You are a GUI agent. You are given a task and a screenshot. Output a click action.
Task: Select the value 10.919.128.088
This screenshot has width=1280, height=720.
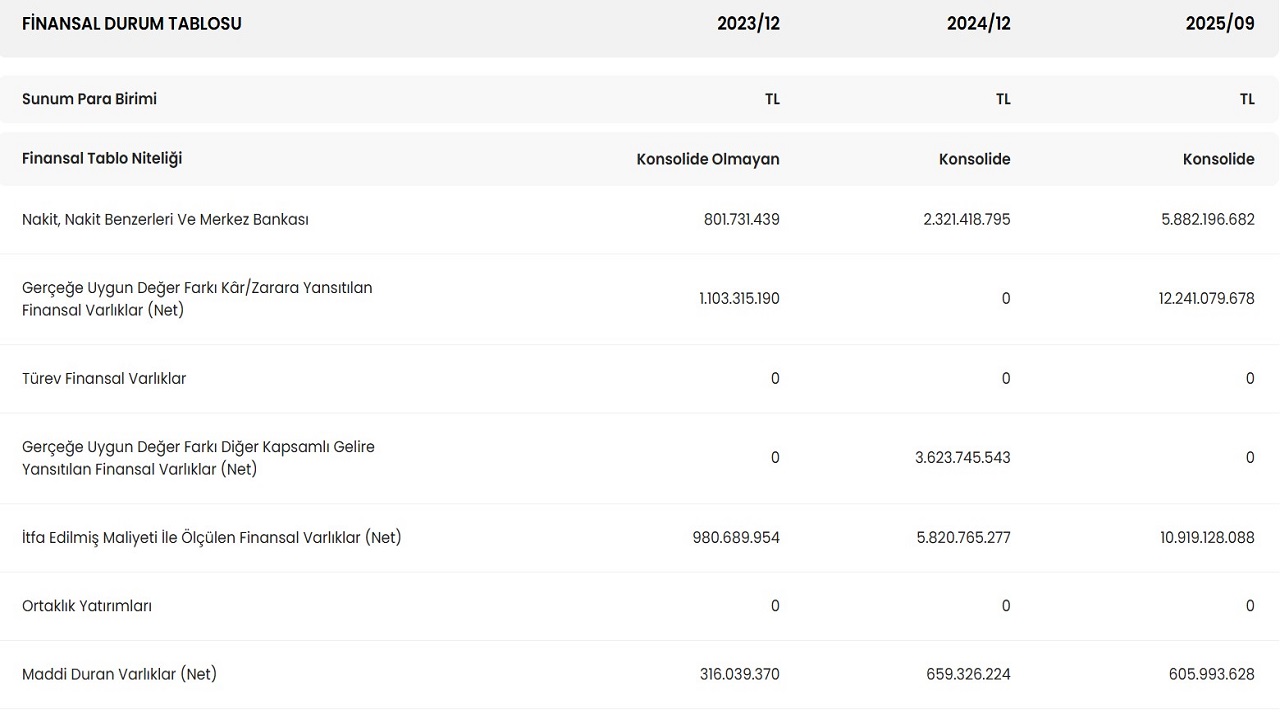coord(1207,538)
